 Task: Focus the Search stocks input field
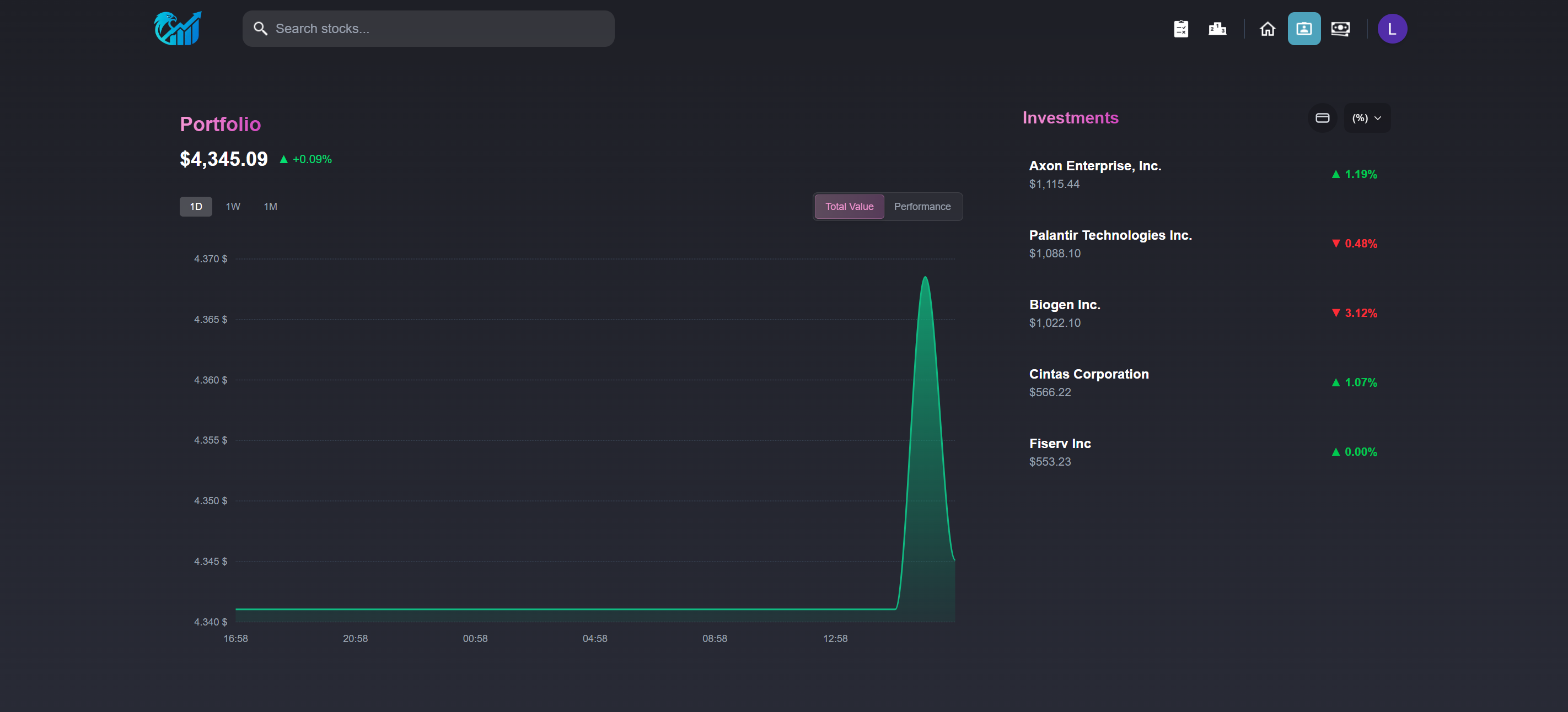[438, 29]
